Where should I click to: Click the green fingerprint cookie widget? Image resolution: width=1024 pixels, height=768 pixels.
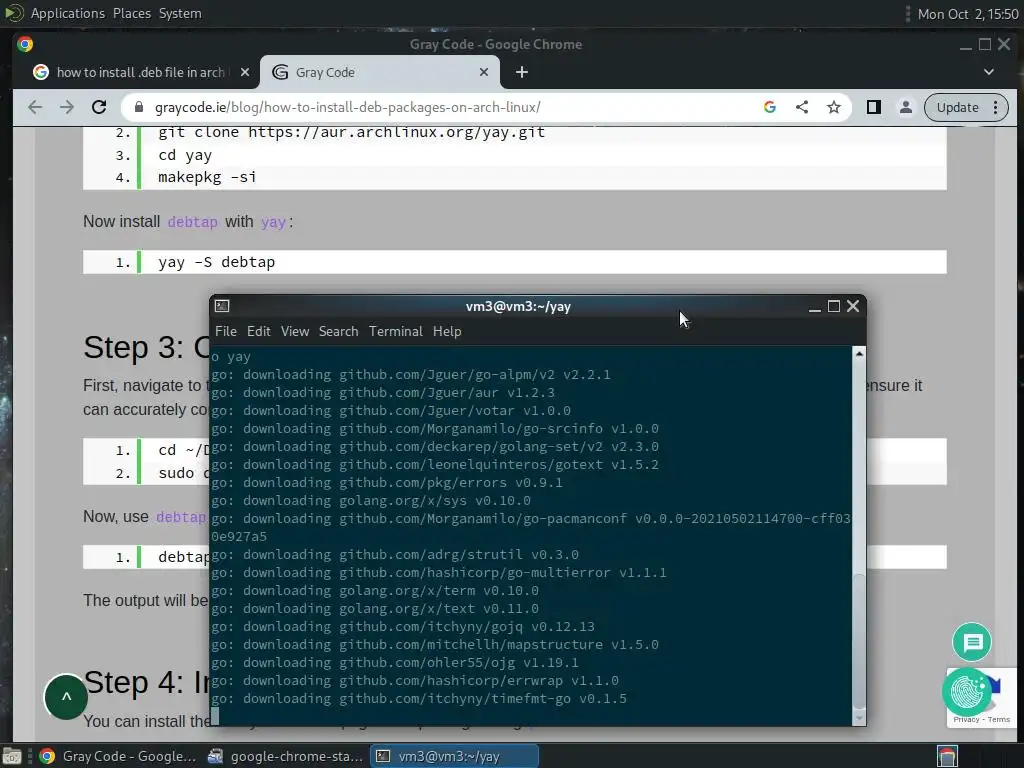pyautogui.click(x=967, y=692)
